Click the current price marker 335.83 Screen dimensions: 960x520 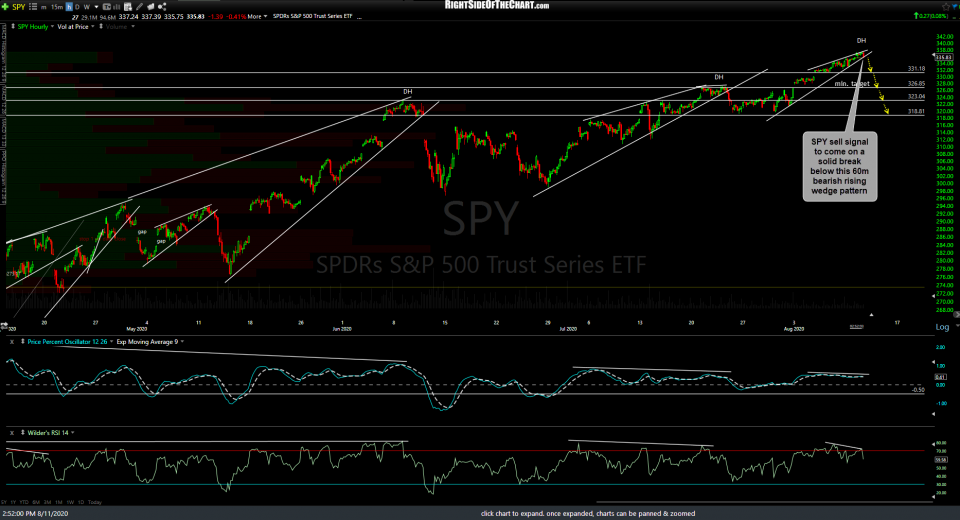[x=945, y=57]
